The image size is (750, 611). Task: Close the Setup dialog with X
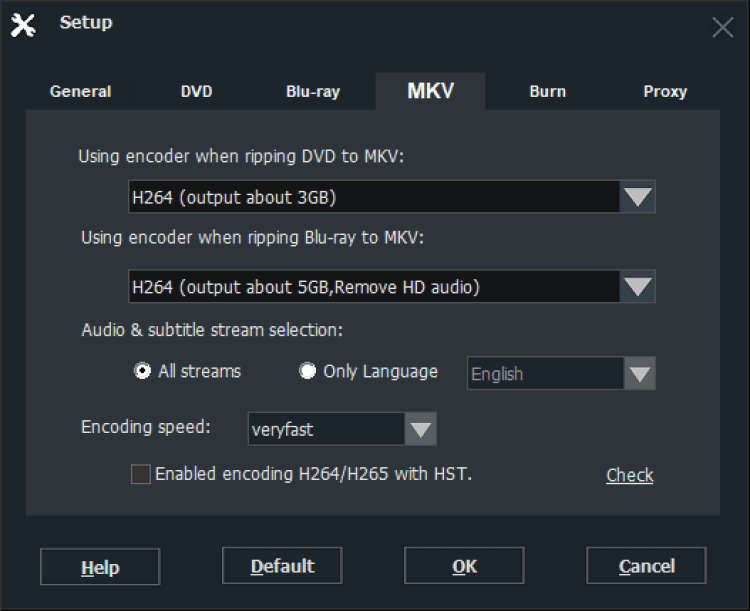[x=722, y=28]
